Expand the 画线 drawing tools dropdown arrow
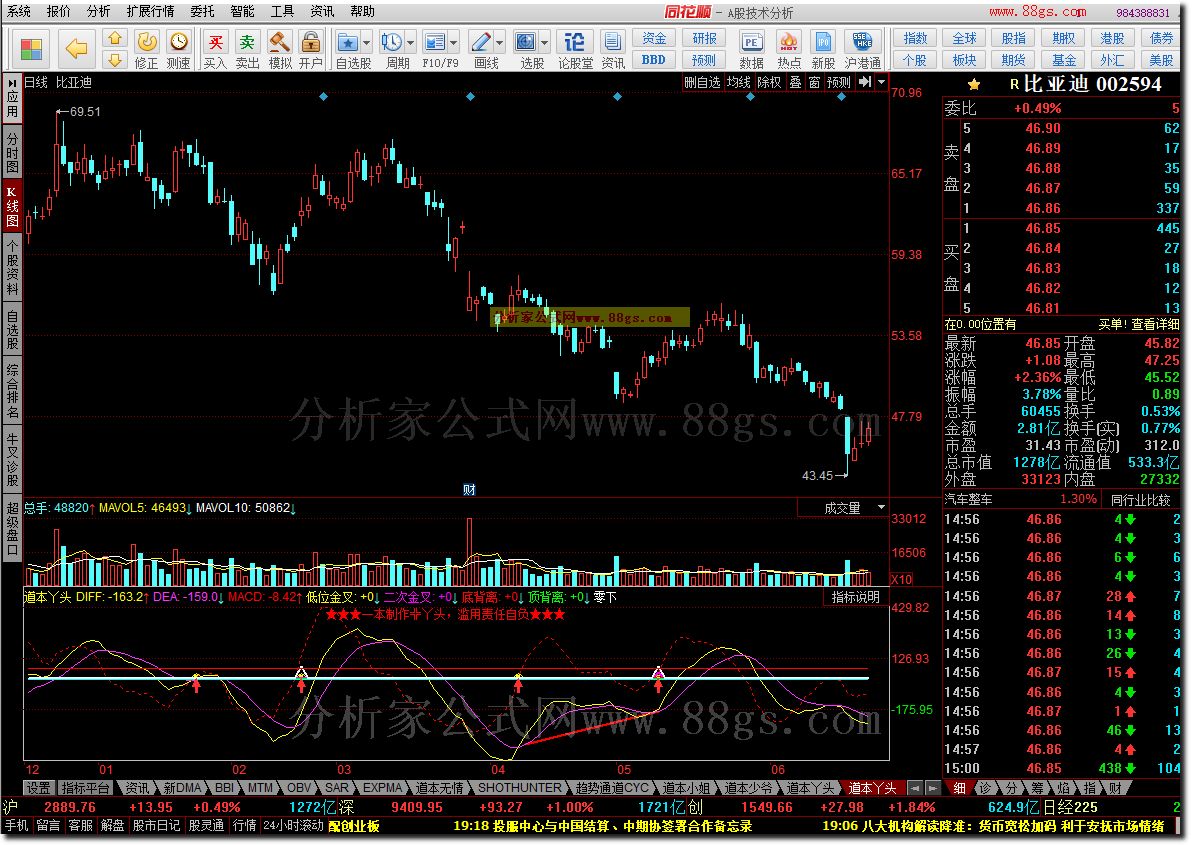Viewport: 1192px width, 845px height. click(500, 43)
